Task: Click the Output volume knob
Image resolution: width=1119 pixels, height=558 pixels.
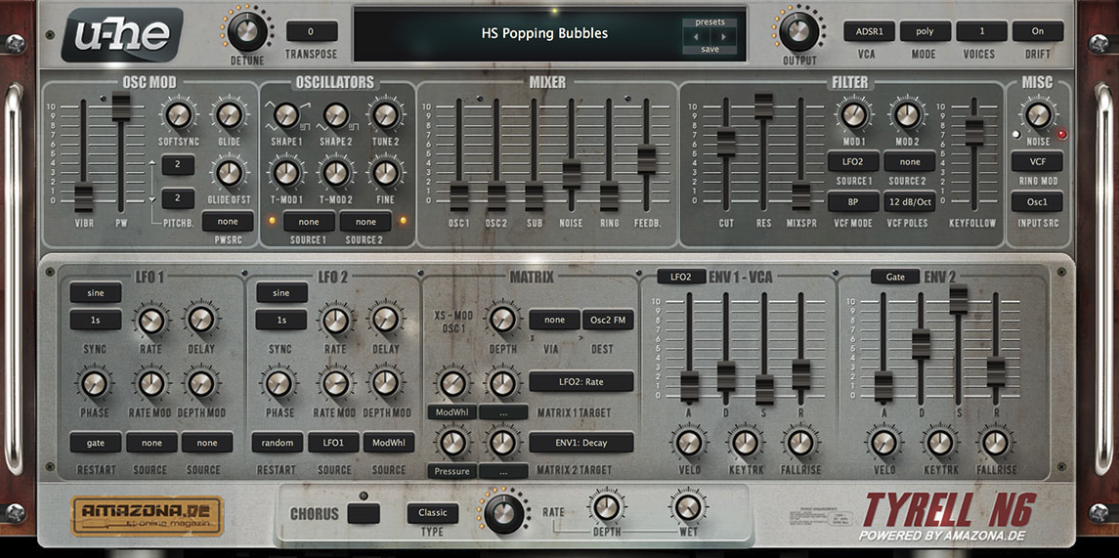Action: (x=799, y=31)
